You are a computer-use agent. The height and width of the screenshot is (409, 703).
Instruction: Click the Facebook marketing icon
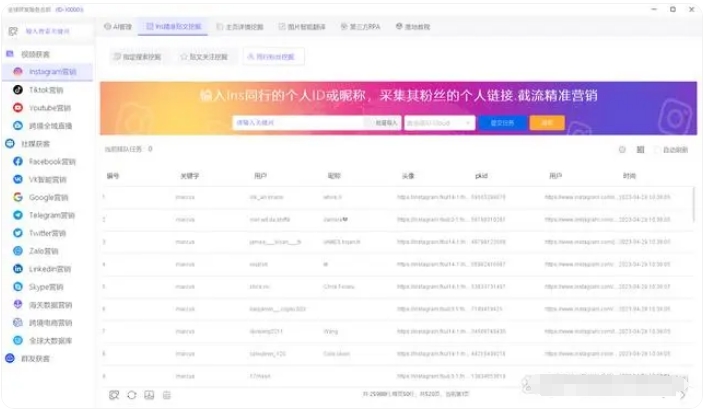(x=19, y=161)
